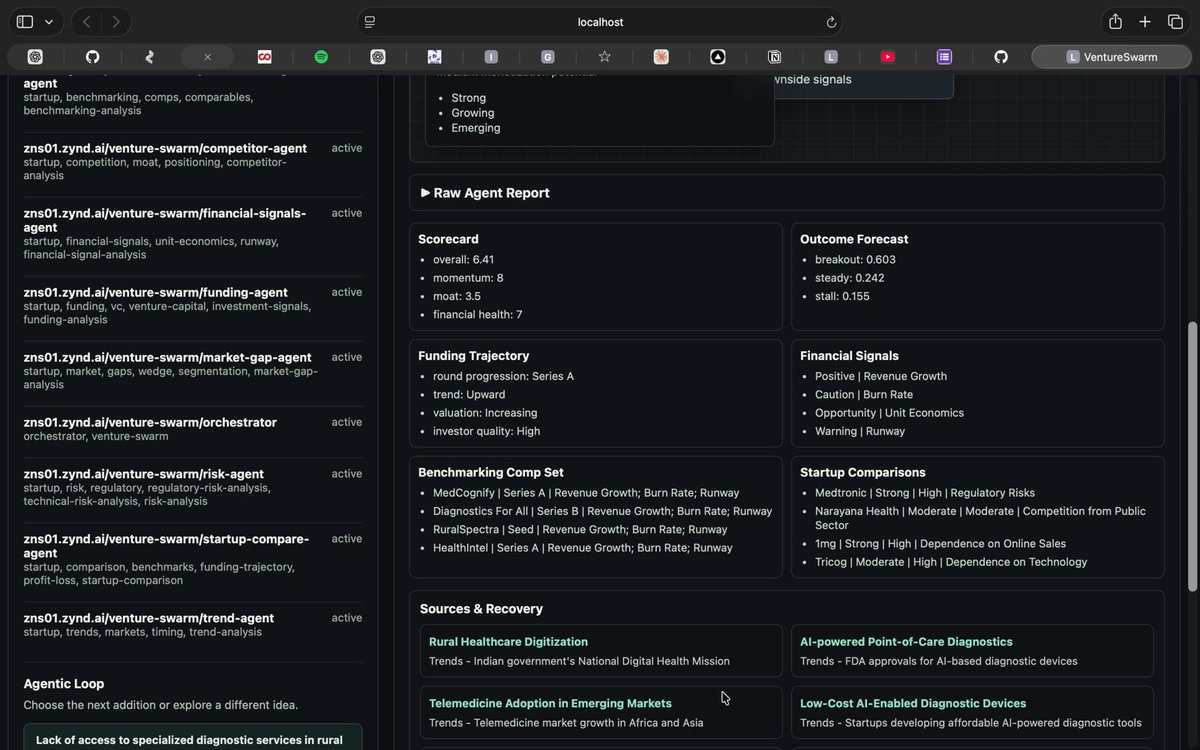Screen dimensions: 1200x750
Task: Switch to the triangle logo tab
Action: tap(718, 57)
